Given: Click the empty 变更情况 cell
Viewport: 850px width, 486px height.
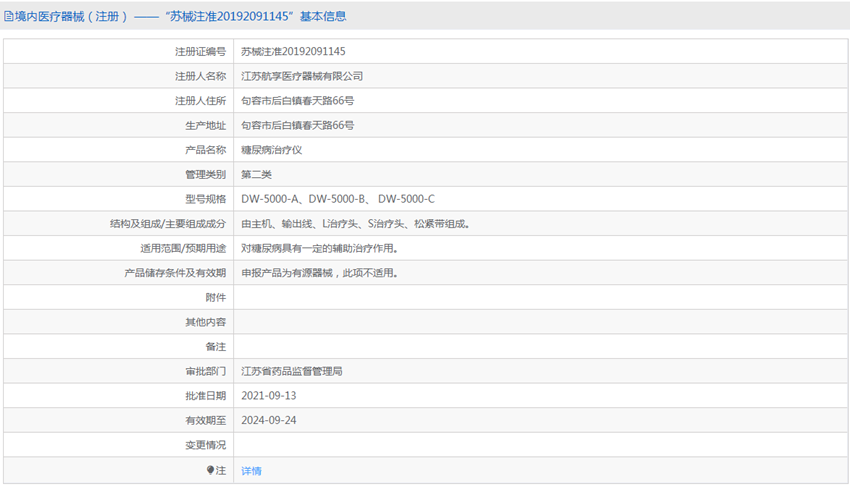Looking at the screenshot, I should [540, 445].
